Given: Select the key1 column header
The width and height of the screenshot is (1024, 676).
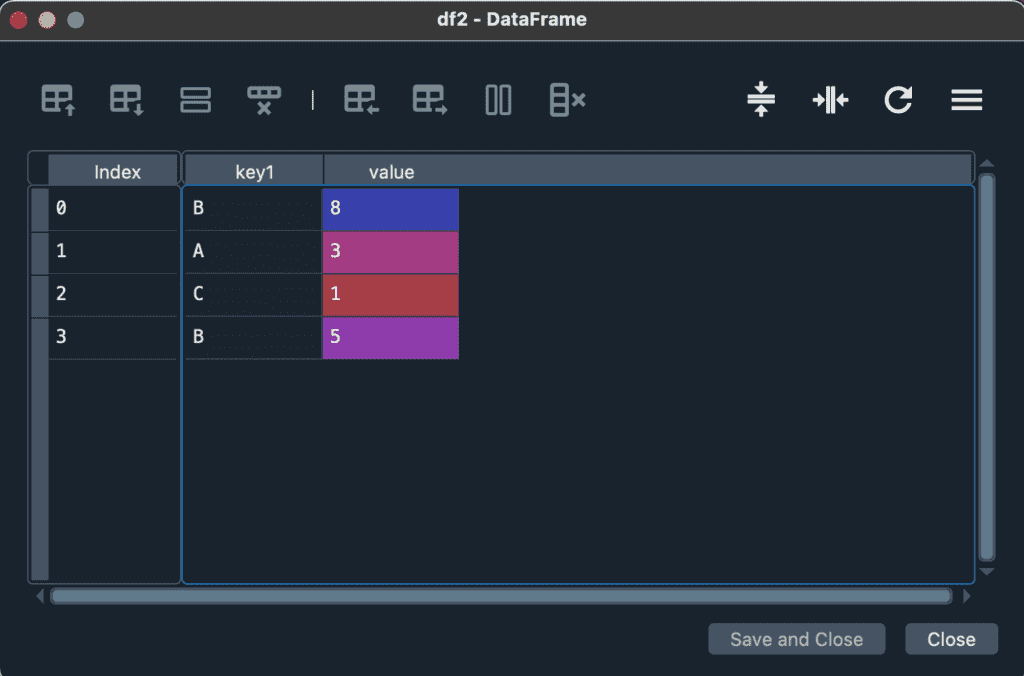Looking at the screenshot, I should [x=254, y=172].
